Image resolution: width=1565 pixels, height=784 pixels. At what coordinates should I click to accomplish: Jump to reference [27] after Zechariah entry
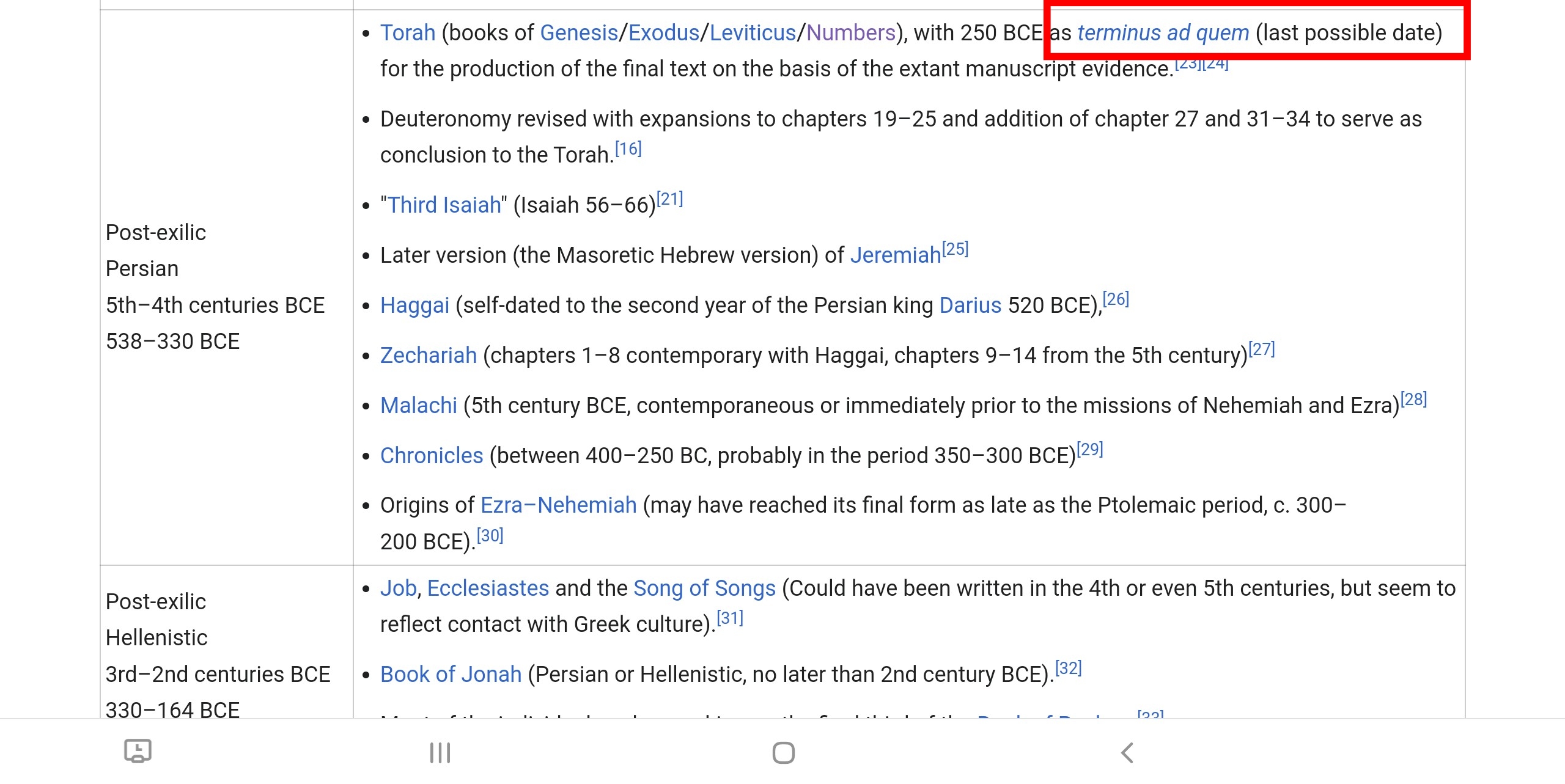pos(1261,349)
